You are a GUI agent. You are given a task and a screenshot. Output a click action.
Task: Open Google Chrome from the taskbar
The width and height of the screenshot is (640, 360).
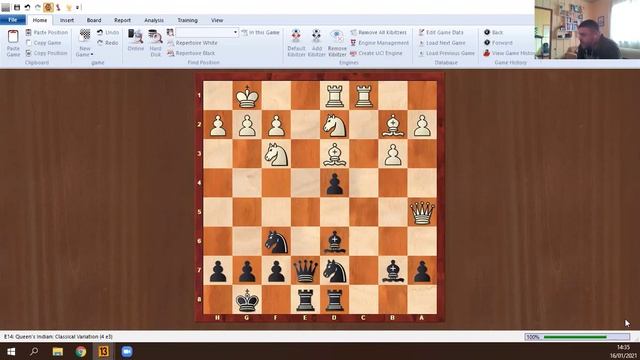(81, 351)
